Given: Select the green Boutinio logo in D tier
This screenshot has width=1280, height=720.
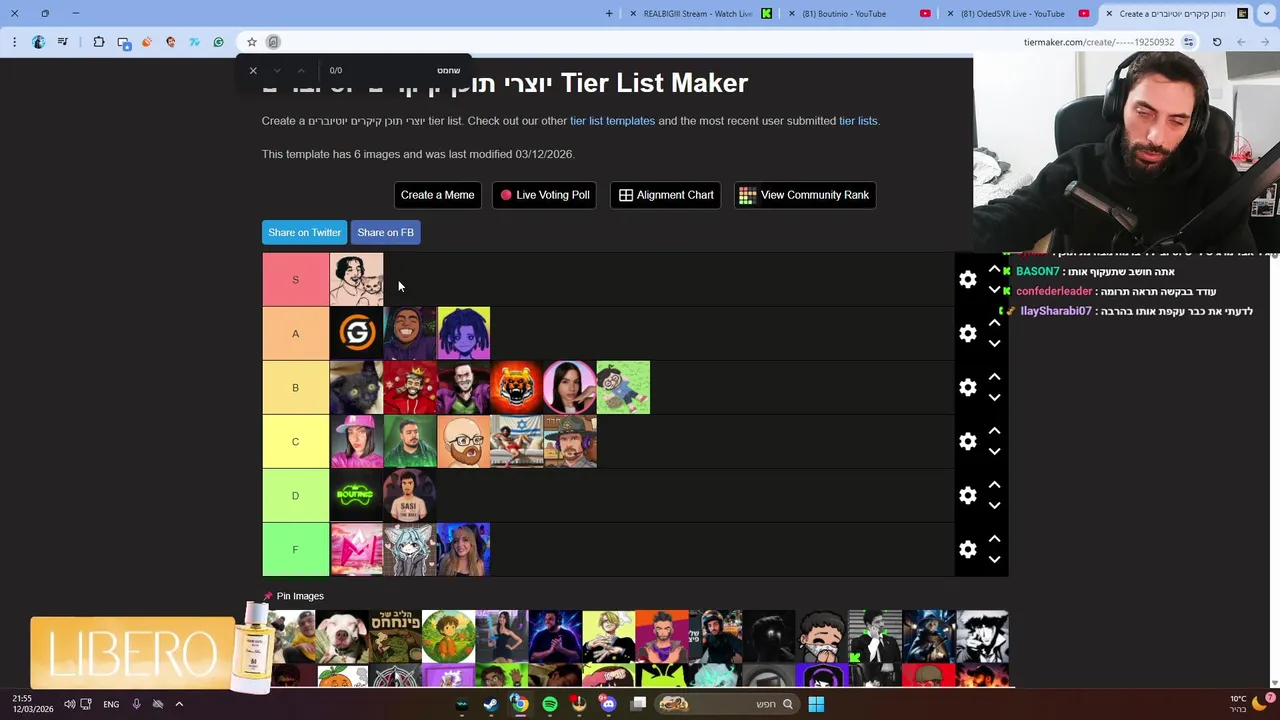Looking at the screenshot, I should click(x=356, y=495).
